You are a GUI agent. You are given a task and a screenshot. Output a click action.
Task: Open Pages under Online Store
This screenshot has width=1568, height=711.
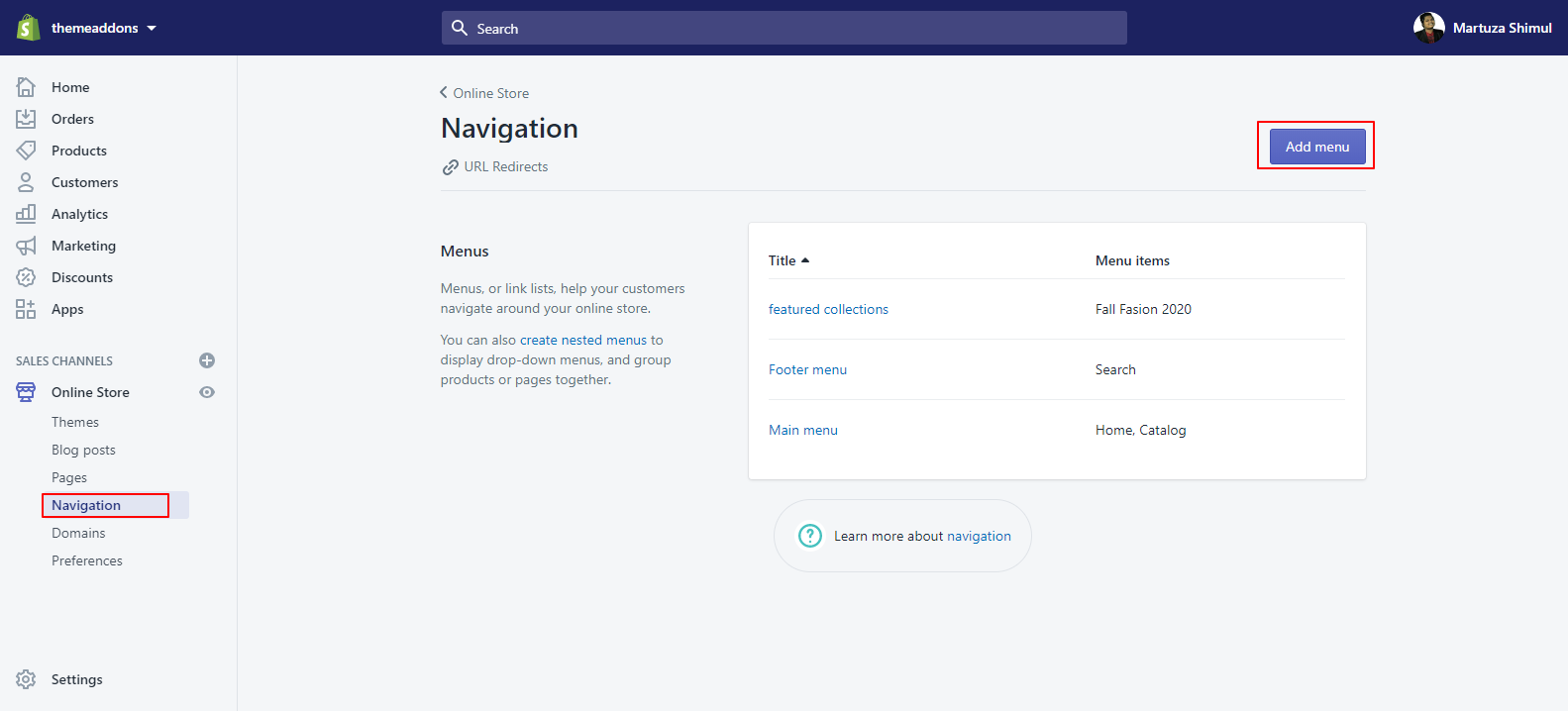click(x=69, y=477)
